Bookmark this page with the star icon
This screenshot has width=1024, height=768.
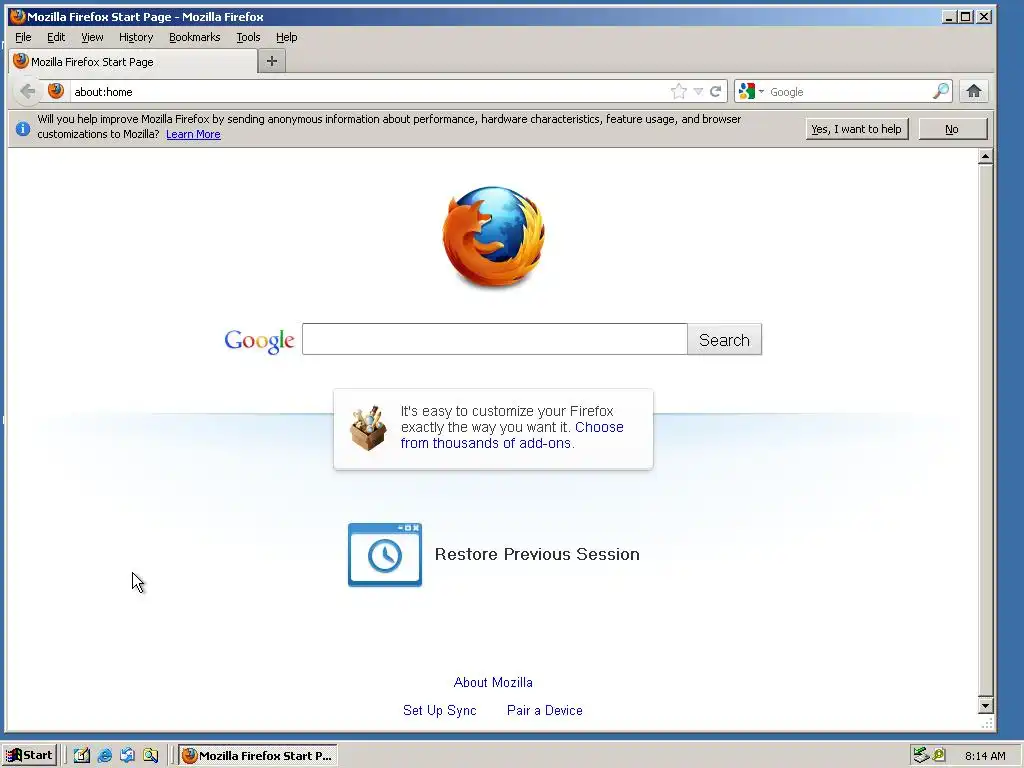point(679,91)
